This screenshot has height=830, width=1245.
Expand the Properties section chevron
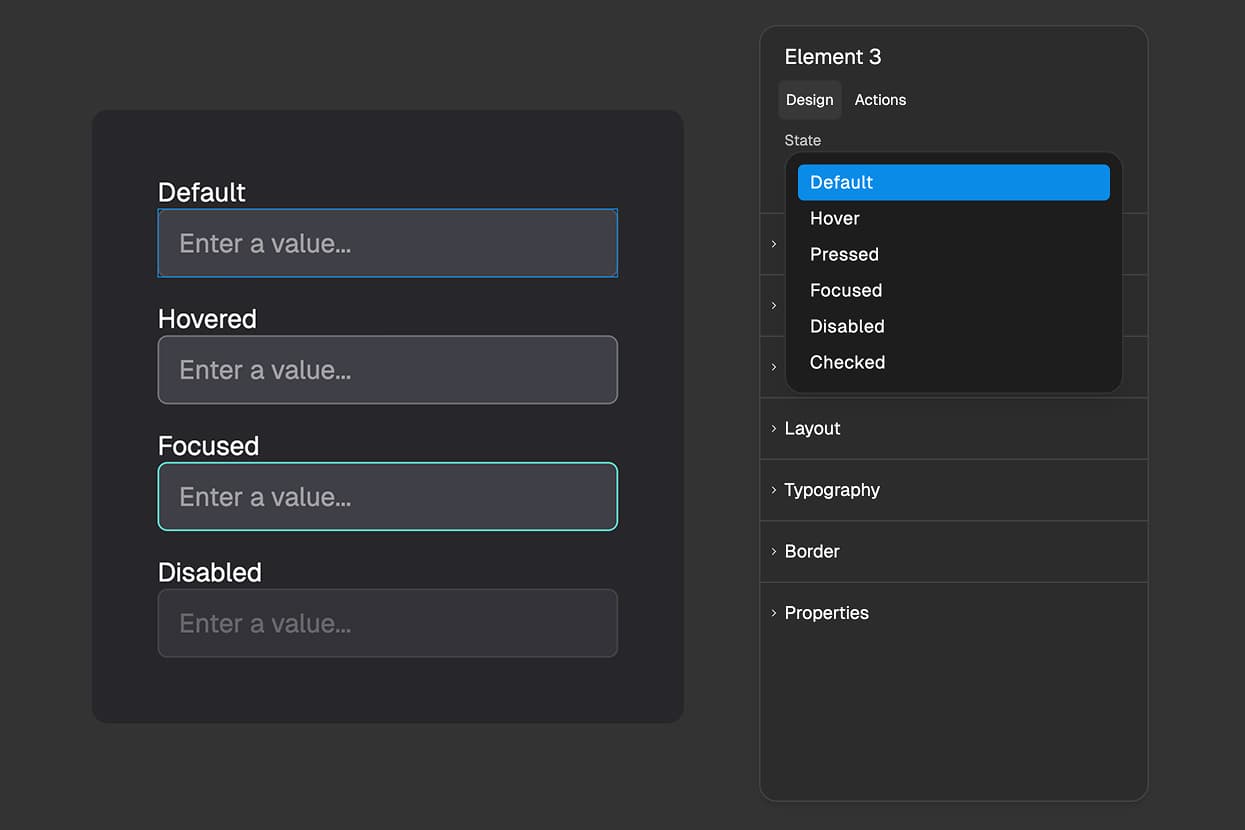point(772,612)
